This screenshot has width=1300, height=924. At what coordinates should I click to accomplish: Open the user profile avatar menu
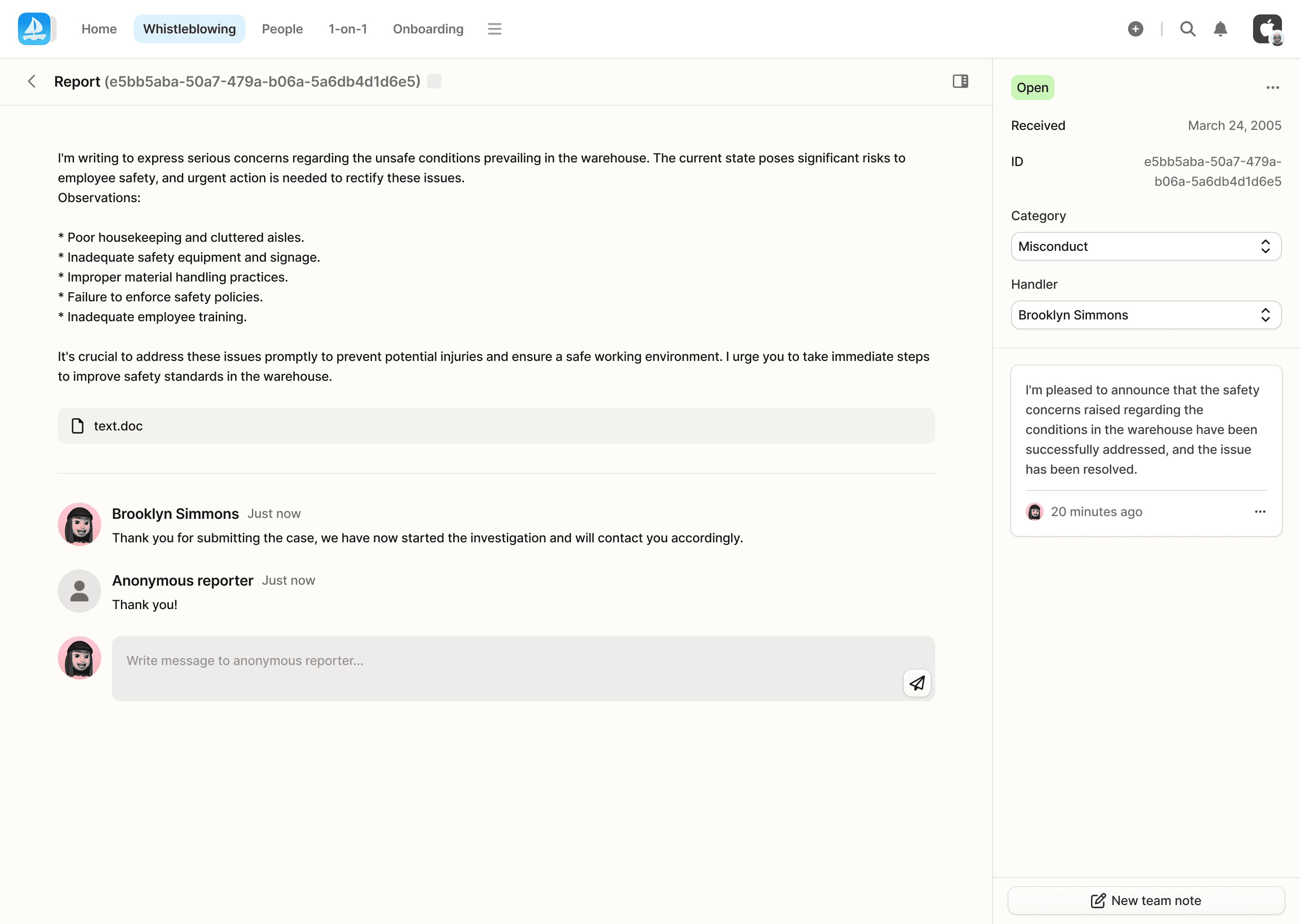click(x=1267, y=29)
